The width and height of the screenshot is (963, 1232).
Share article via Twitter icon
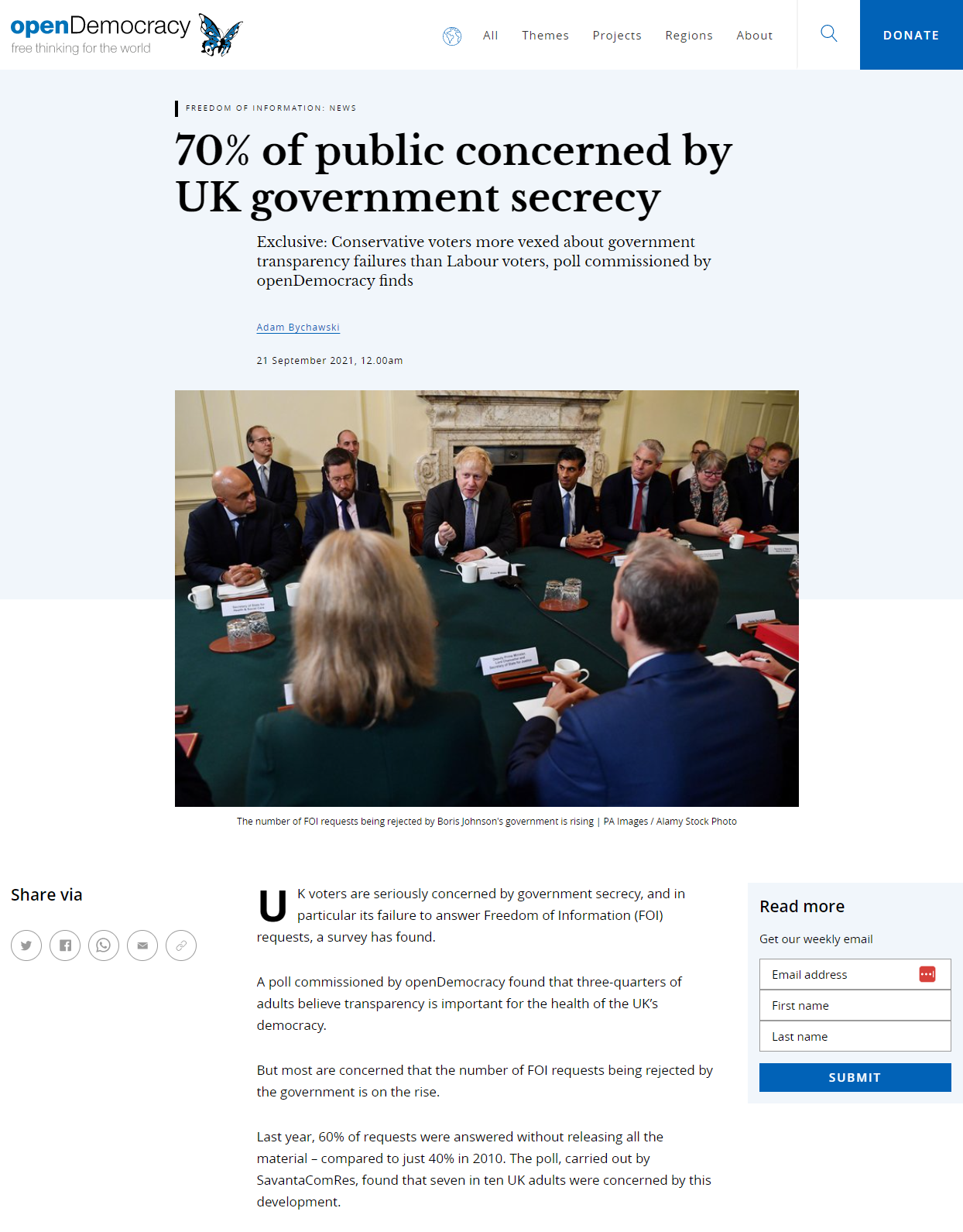[26, 945]
